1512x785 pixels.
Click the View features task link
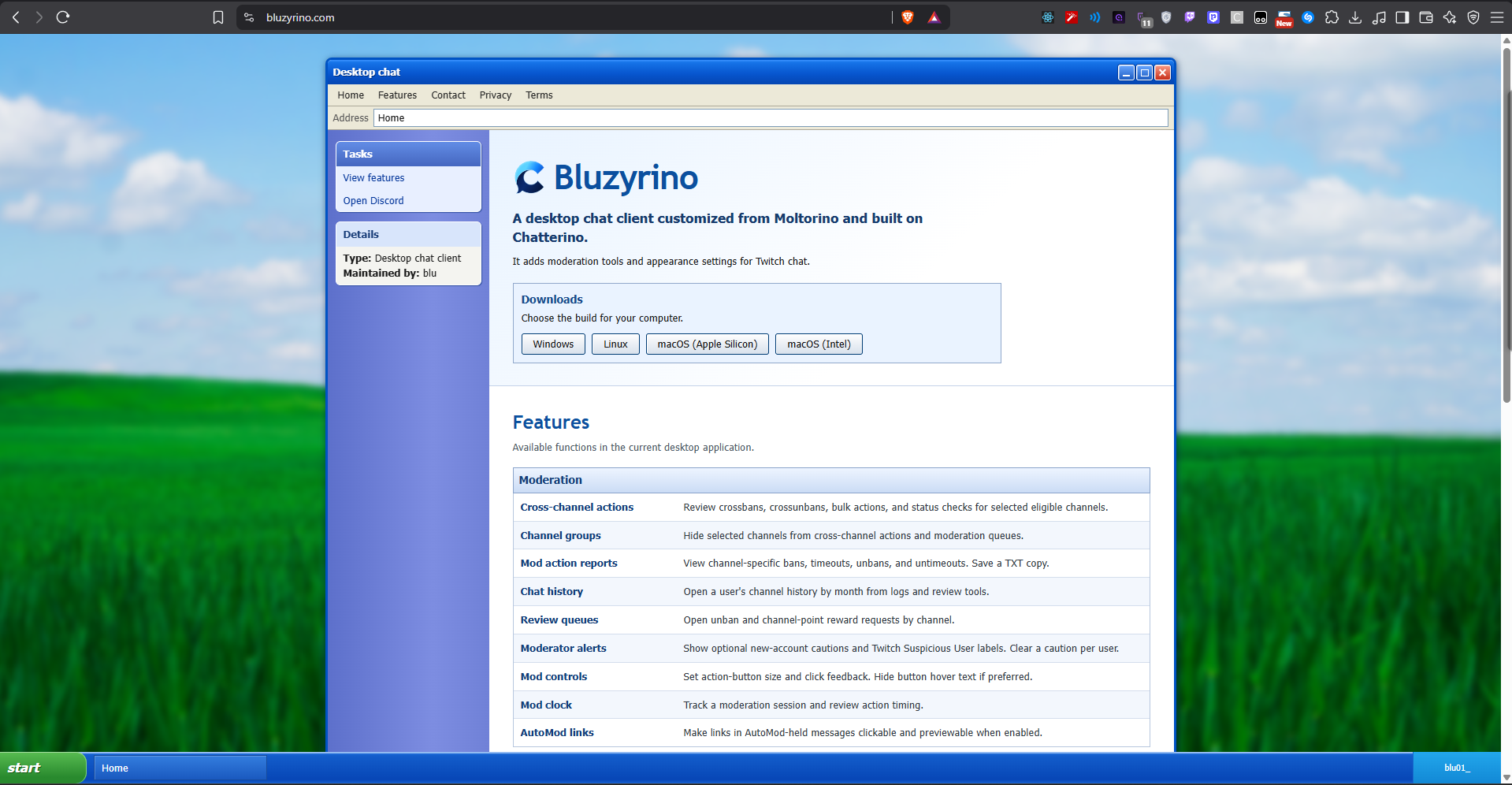pyautogui.click(x=373, y=178)
